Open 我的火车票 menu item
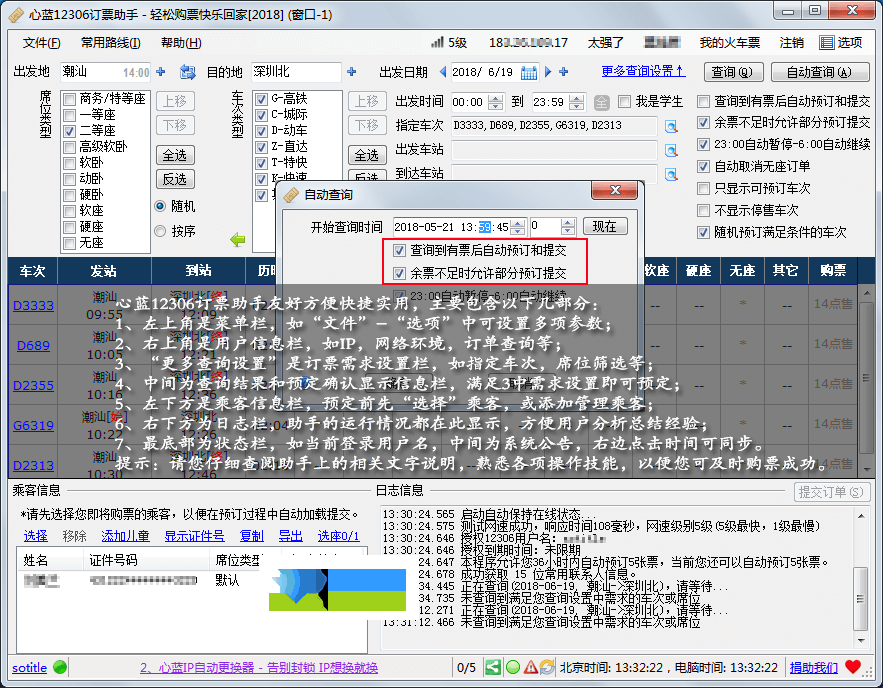The height and width of the screenshot is (688, 883). (x=730, y=43)
